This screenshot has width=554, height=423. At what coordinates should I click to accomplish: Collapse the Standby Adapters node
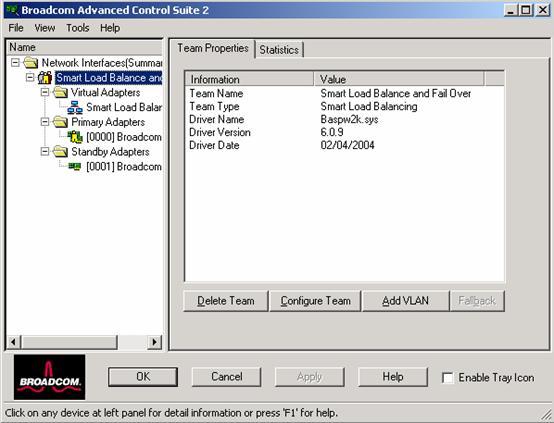point(45,152)
